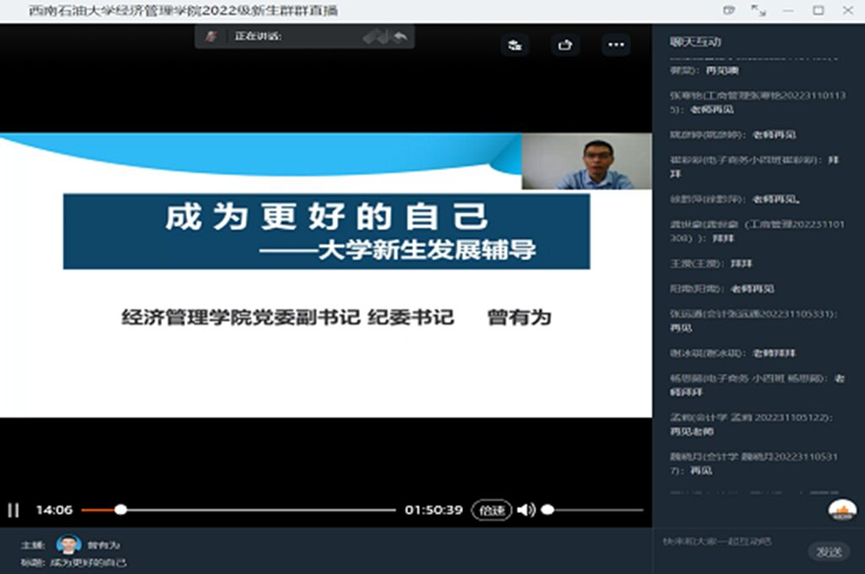Pause the livestream playback

(14, 510)
